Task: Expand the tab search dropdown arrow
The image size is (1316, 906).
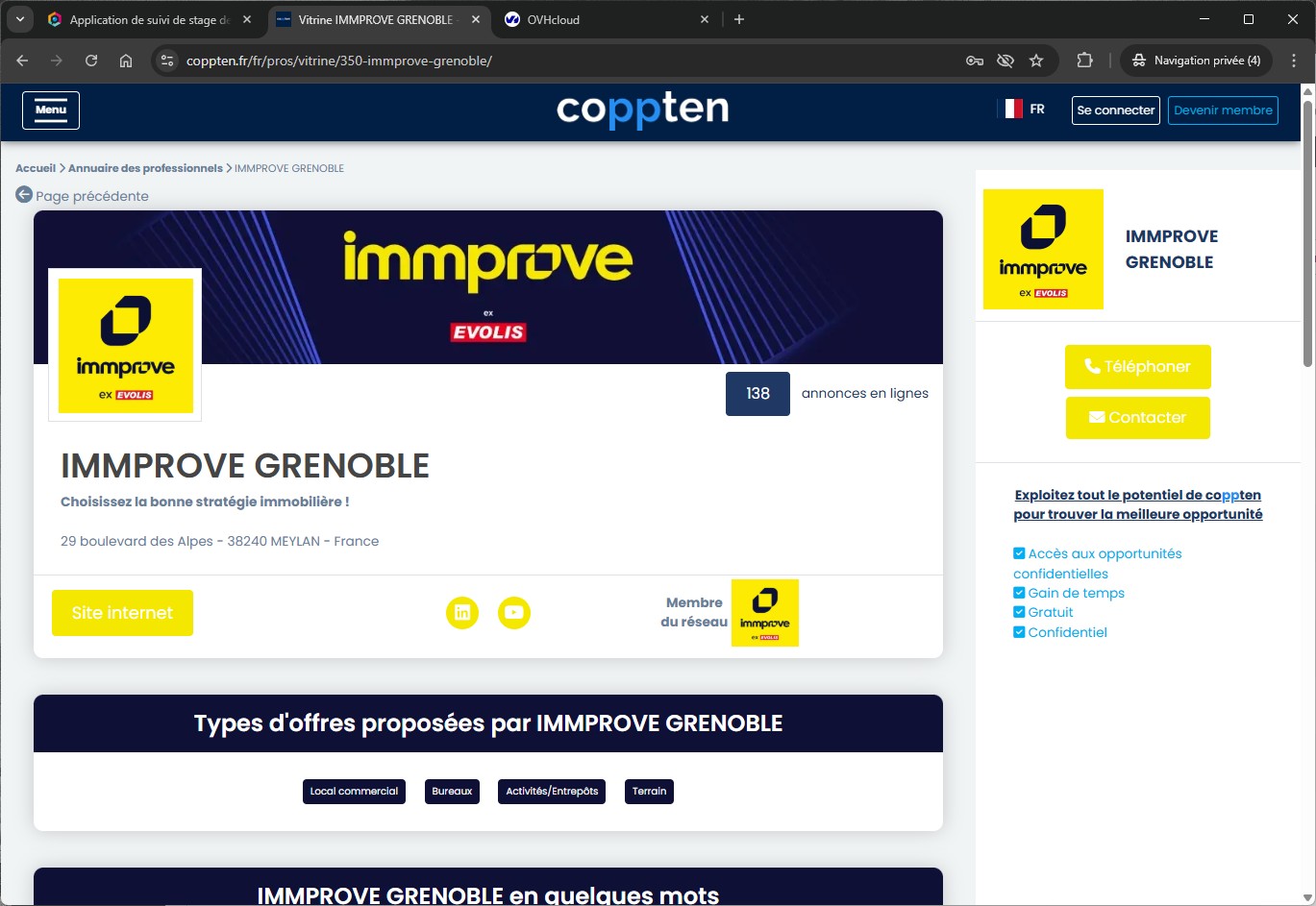Action: point(19,19)
